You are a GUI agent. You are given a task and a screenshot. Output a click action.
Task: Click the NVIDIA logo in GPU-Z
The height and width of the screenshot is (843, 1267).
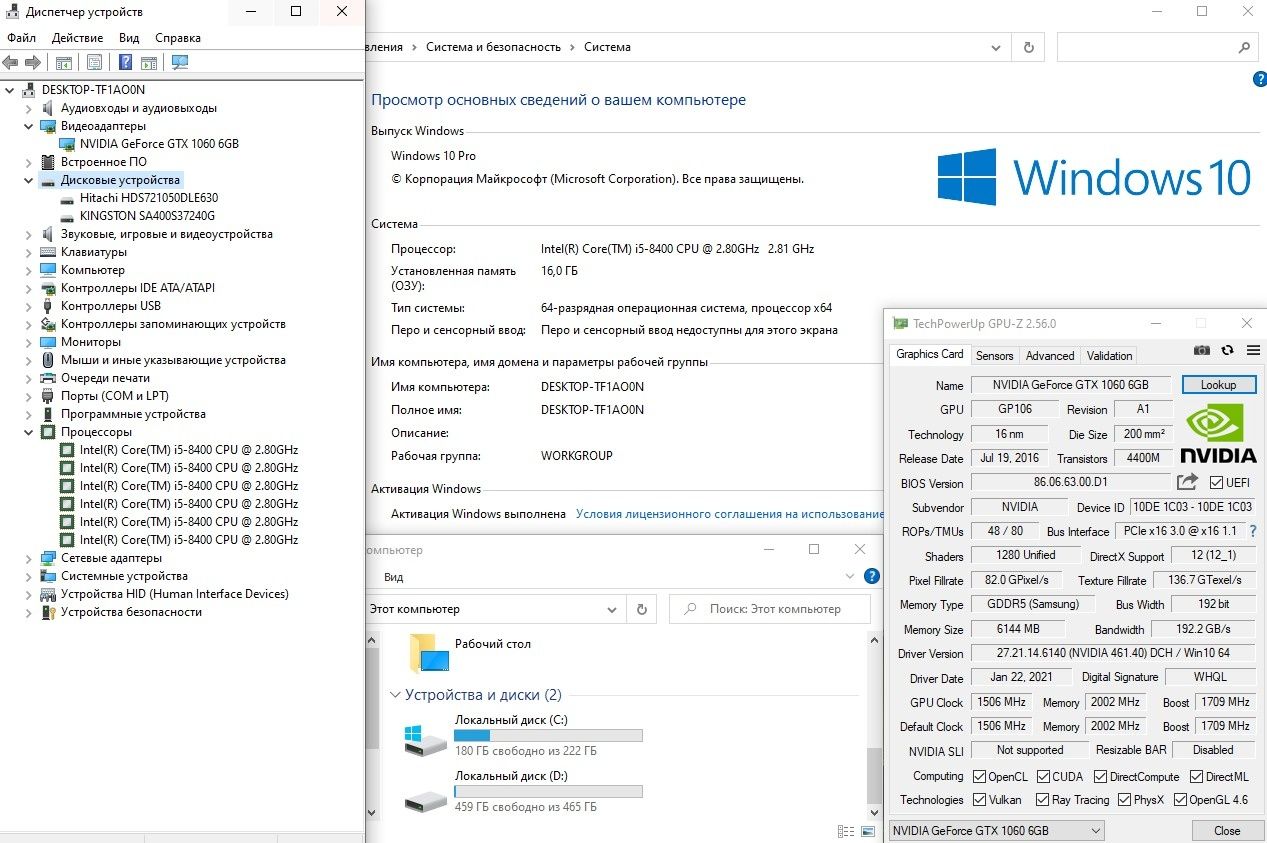point(1219,433)
